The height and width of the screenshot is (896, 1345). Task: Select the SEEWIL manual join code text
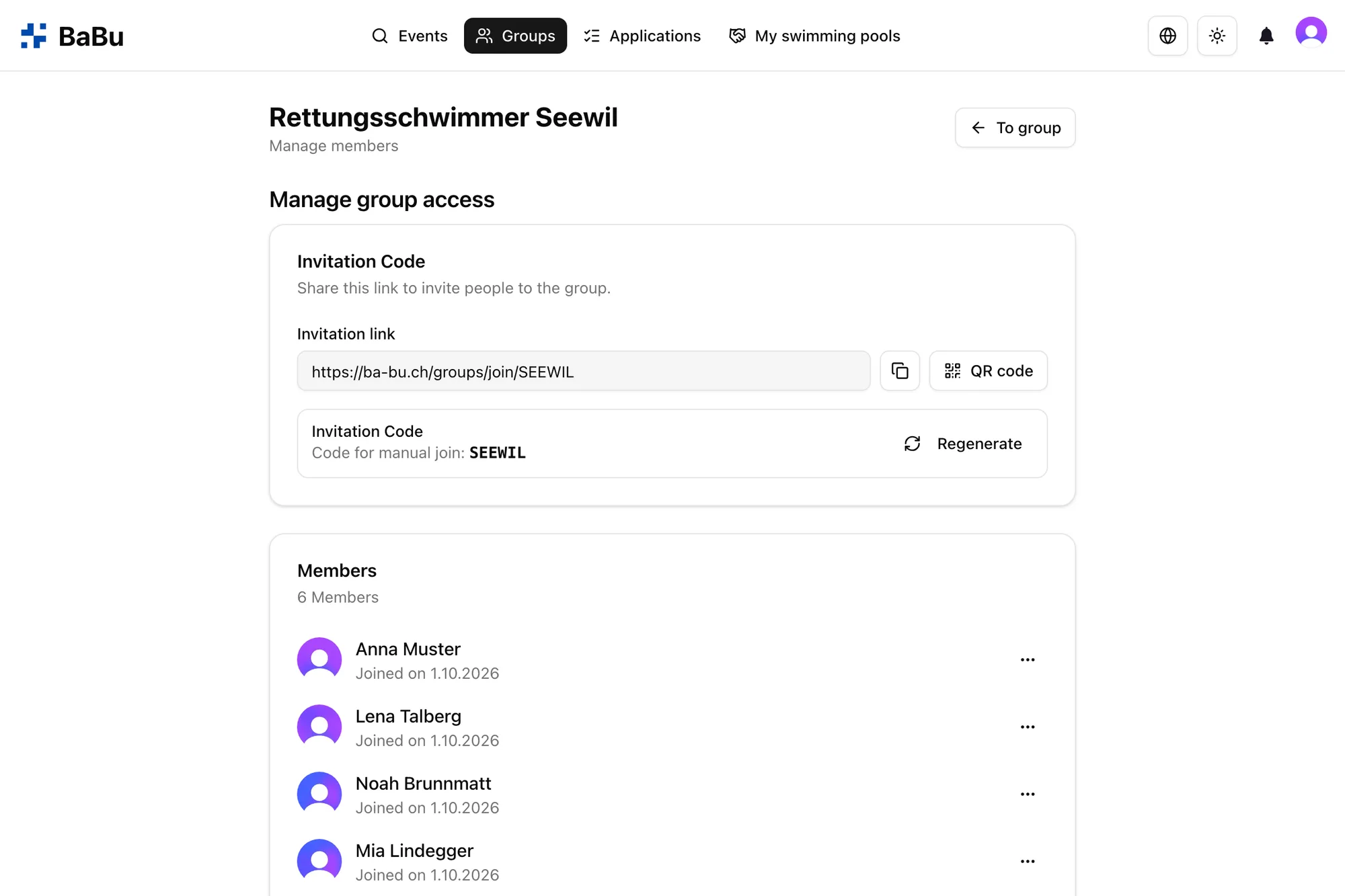(498, 453)
